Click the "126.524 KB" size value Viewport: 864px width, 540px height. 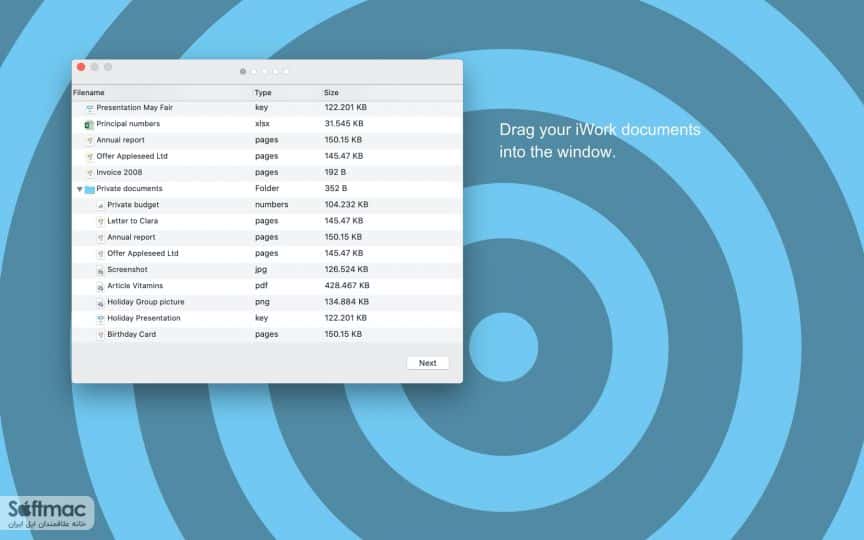click(346, 269)
